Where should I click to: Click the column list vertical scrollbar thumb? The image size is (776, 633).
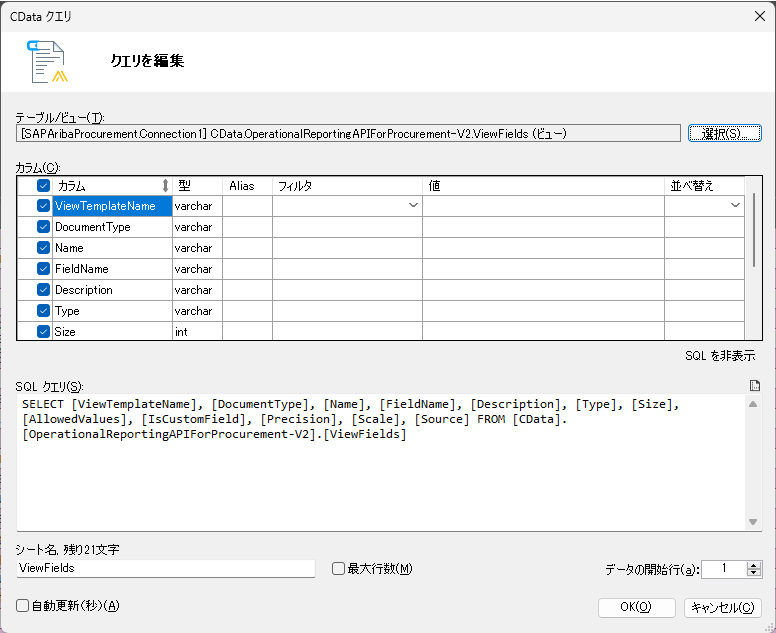753,230
